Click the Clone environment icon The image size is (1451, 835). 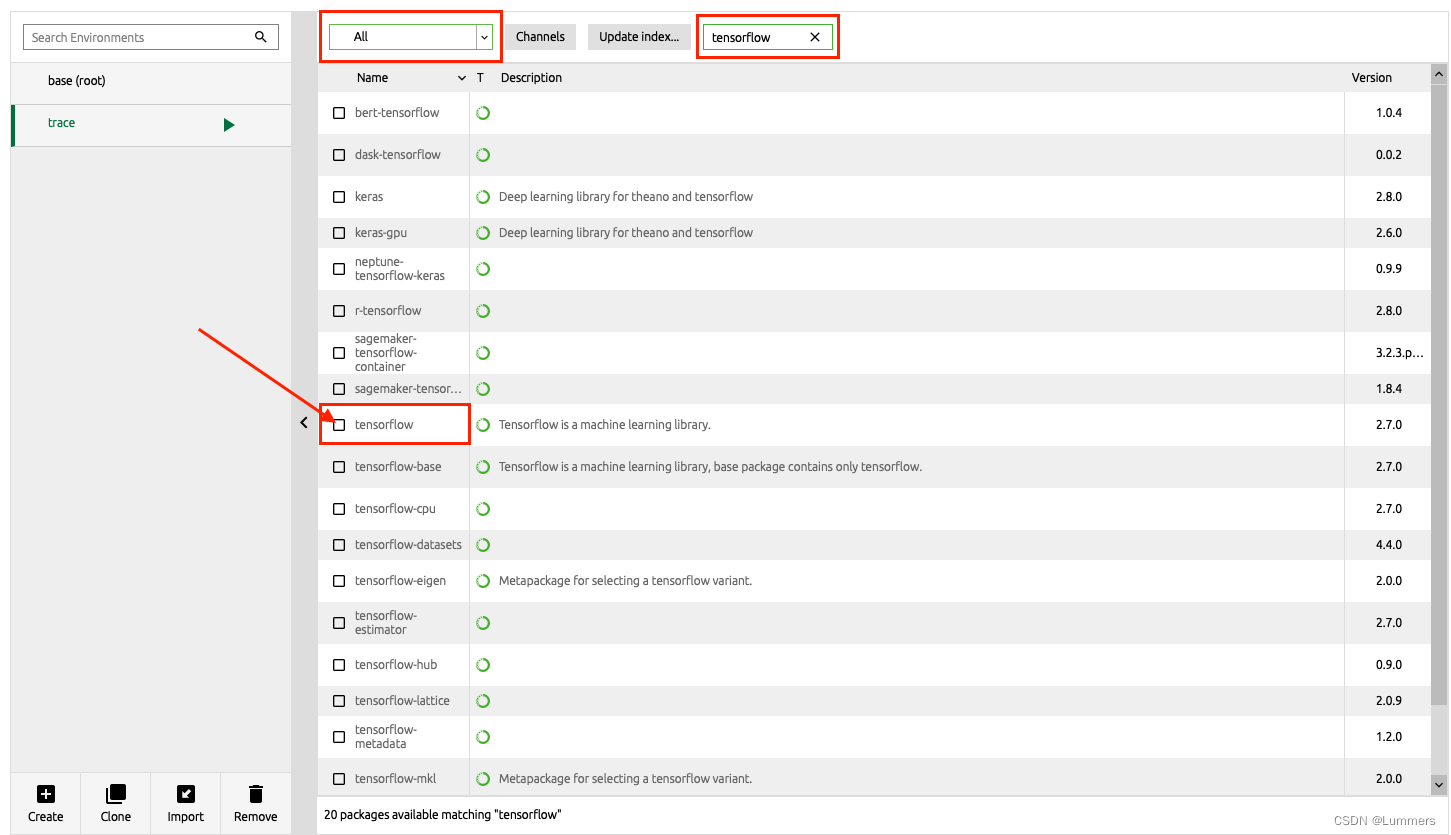point(116,794)
